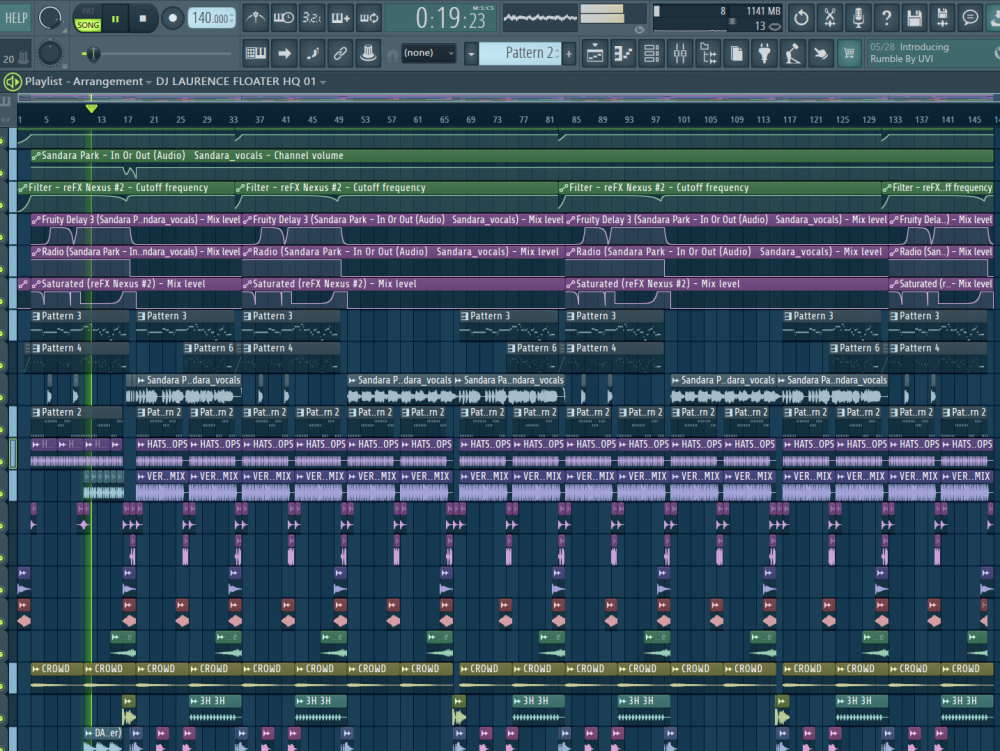Enable wait for input before playing
The image size is (1000, 751).
(284, 18)
